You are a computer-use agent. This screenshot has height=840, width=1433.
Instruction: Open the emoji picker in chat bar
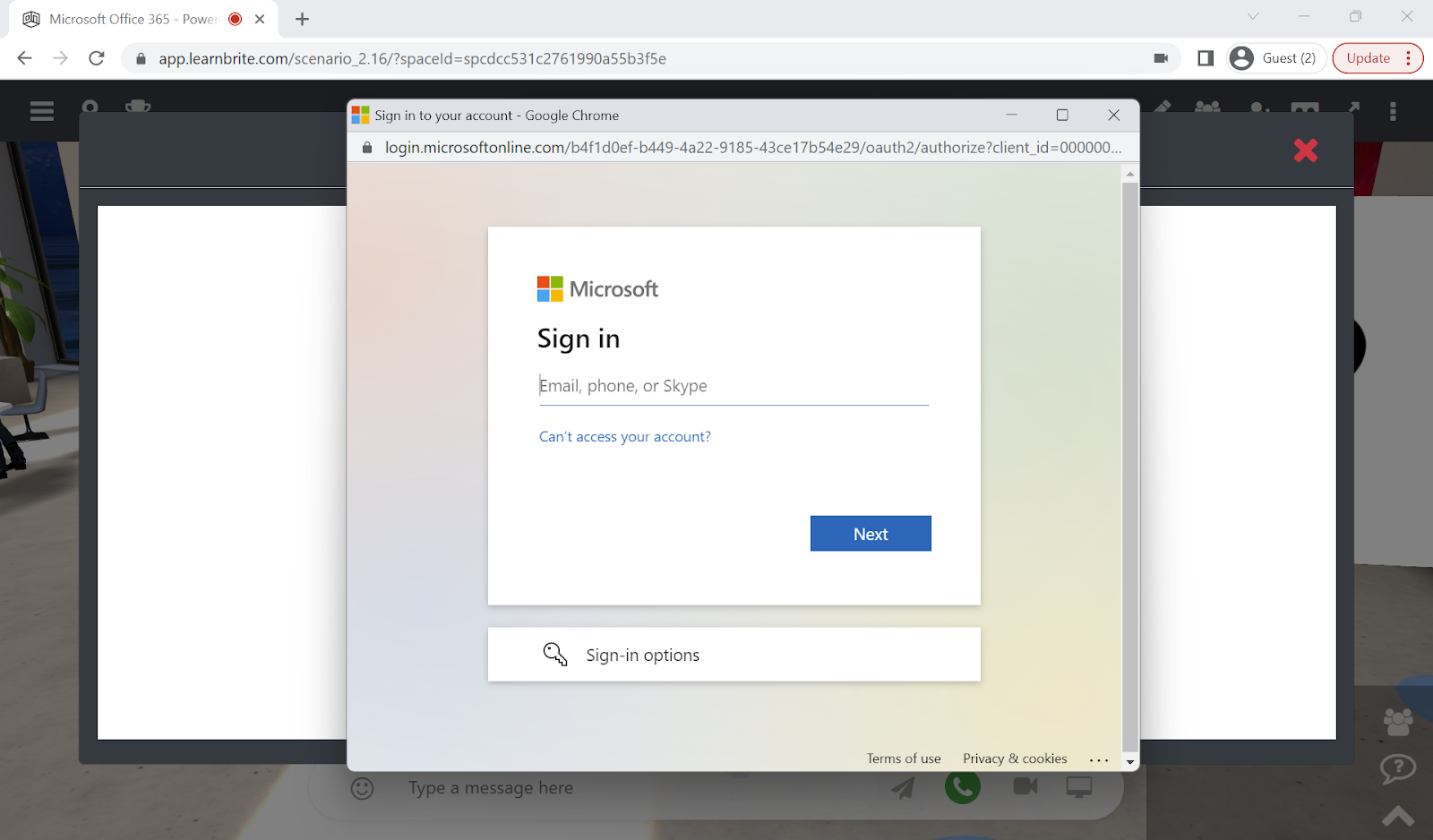362,788
